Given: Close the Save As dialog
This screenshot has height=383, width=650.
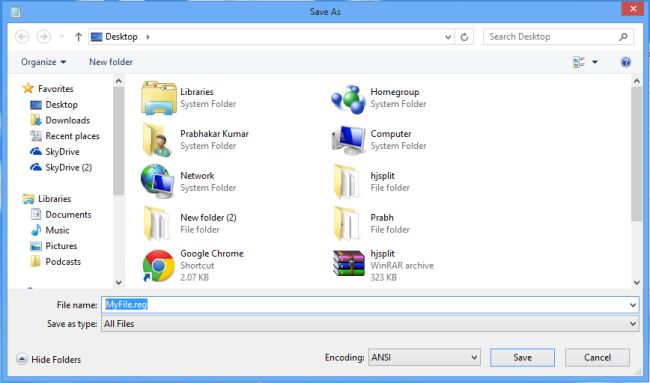Looking at the screenshot, I should tap(633, 9).
